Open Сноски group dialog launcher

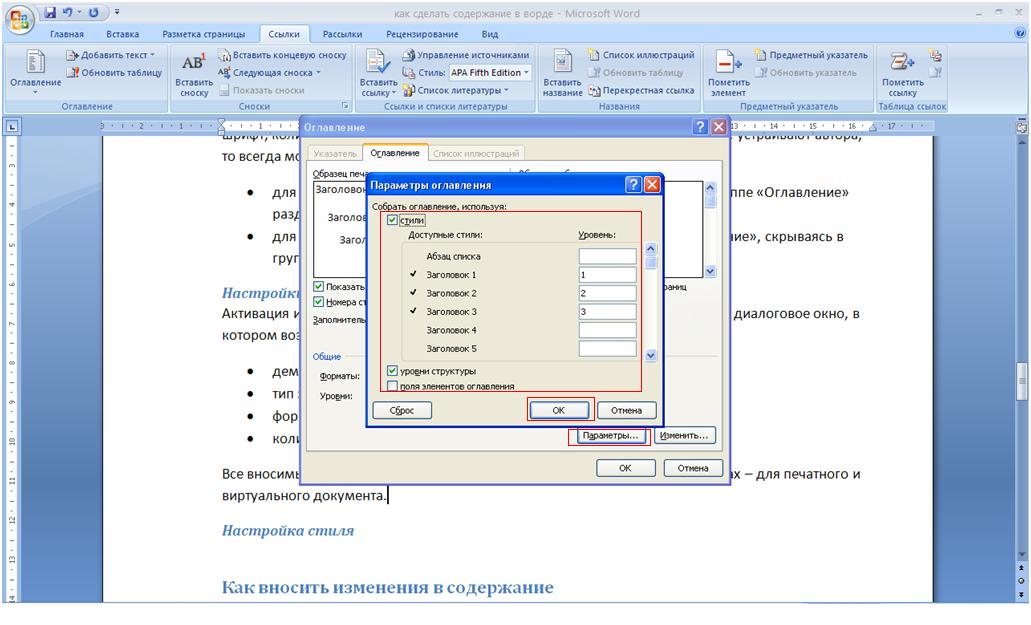click(x=345, y=106)
